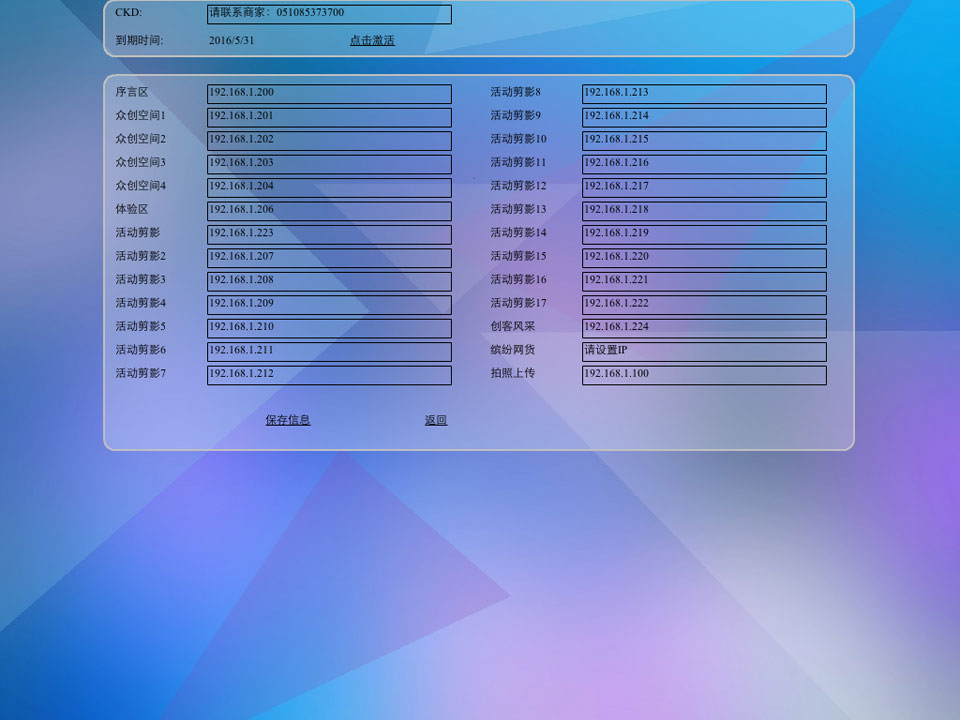Click the 到期时间 label
Viewport: 960px width, 720px height.
tap(139, 40)
